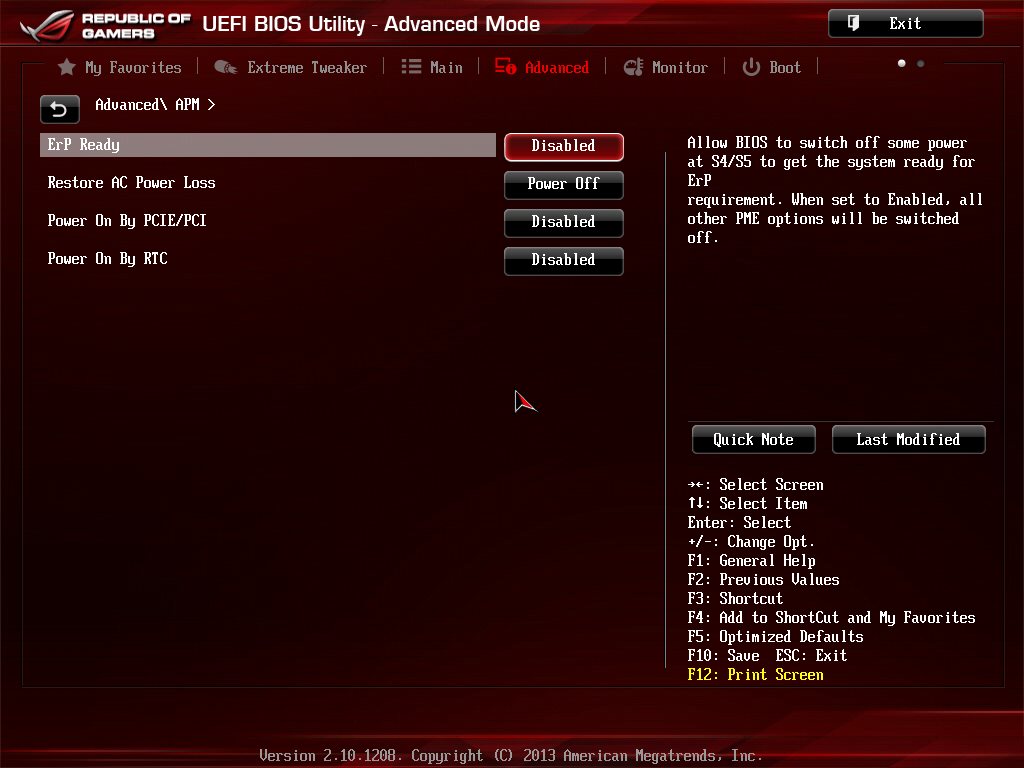This screenshot has width=1024, height=768.
Task: Switch to Extreme Tweaker tab
Action: [x=291, y=67]
